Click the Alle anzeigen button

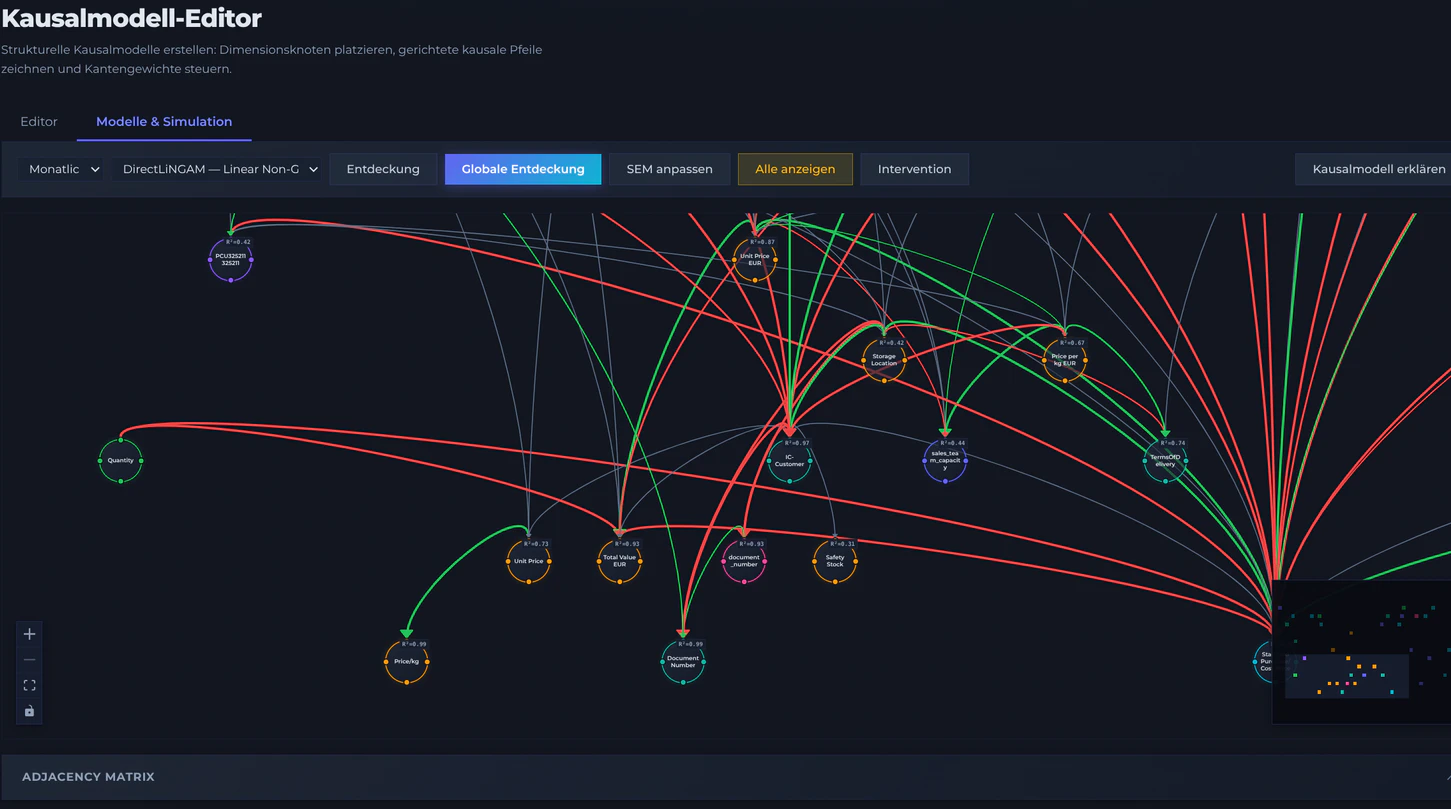795,169
